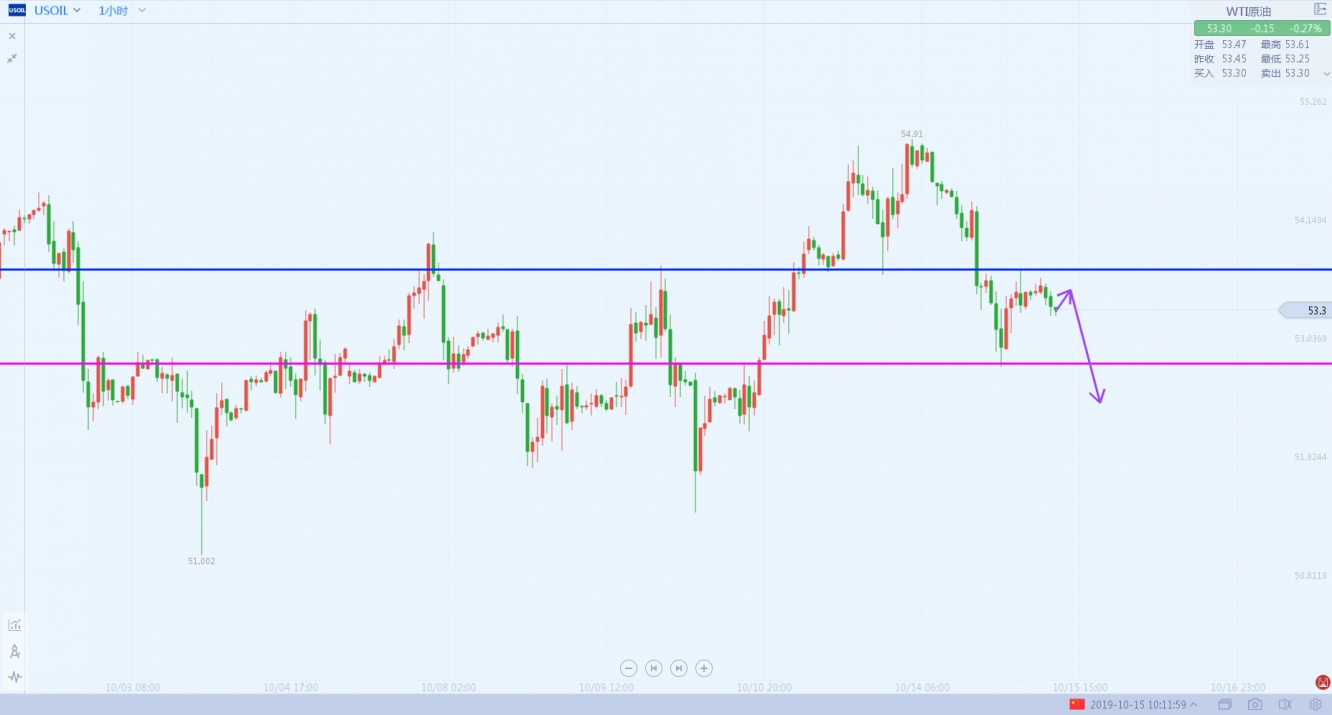Open the USOIL symbol dropdown
This screenshot has height=715, width=1332.
click(77, 10)
